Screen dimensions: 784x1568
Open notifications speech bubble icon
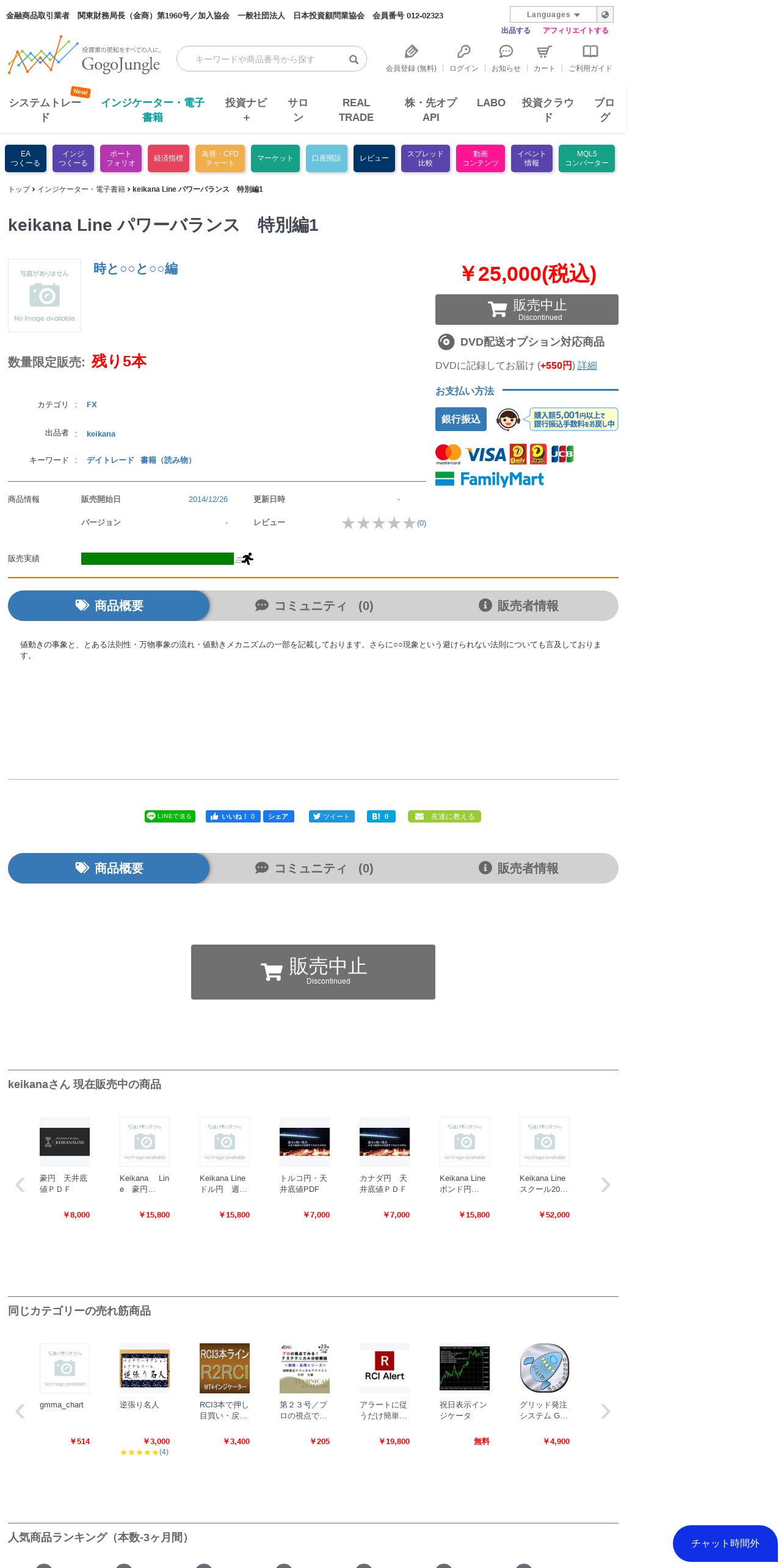click(506, 51)
